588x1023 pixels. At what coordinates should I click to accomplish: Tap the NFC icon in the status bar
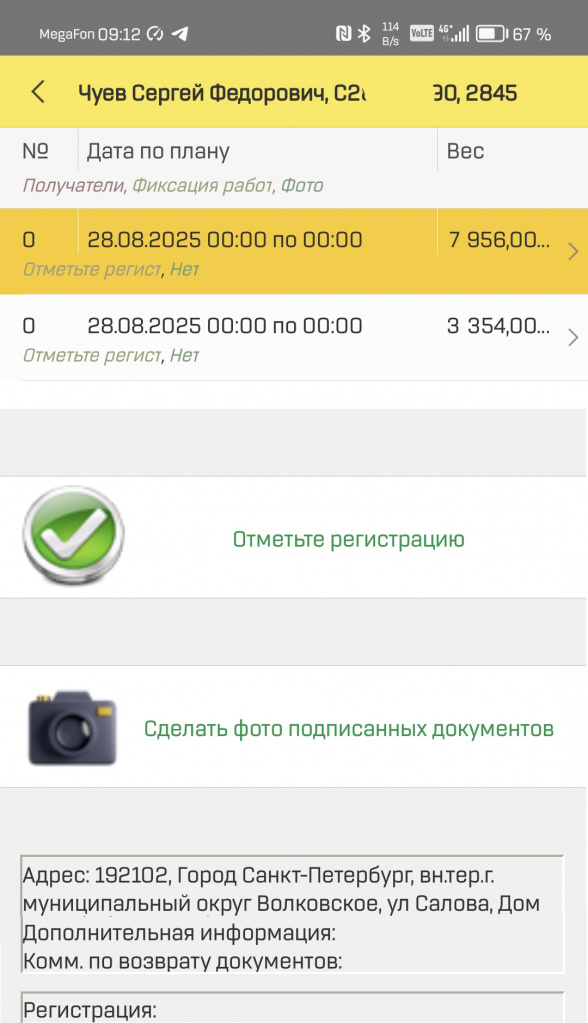click(343, 34)
